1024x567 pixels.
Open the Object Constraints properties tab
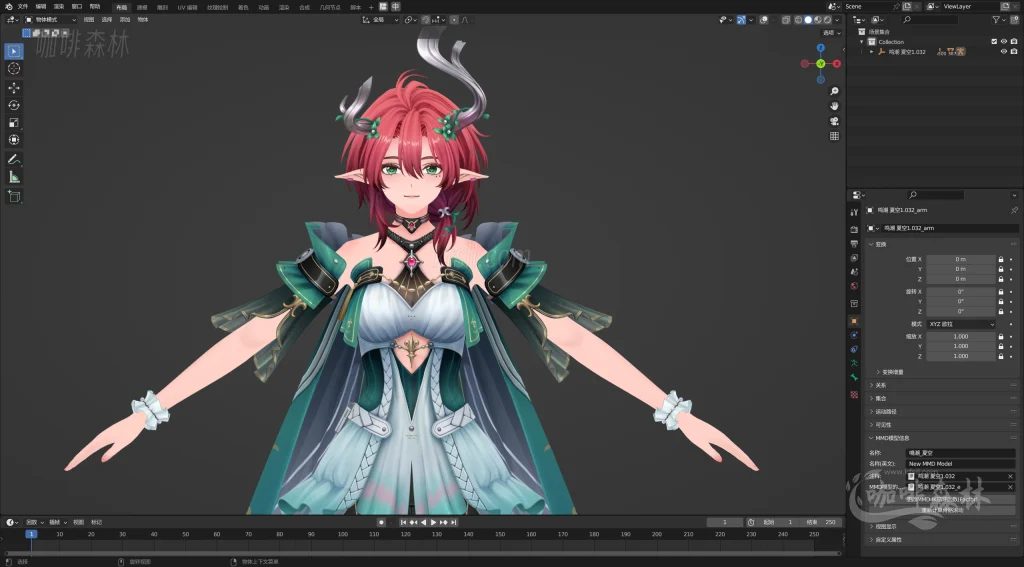854,349
